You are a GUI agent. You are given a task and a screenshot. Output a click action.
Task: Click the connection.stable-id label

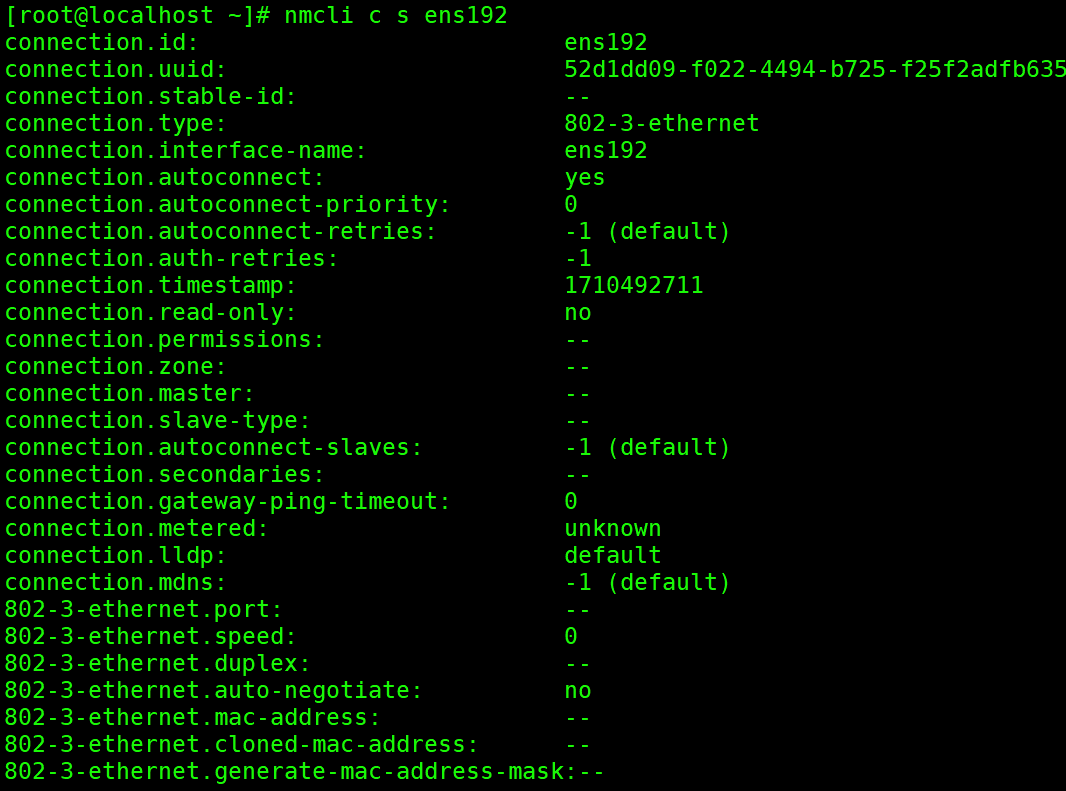[151, 96]
